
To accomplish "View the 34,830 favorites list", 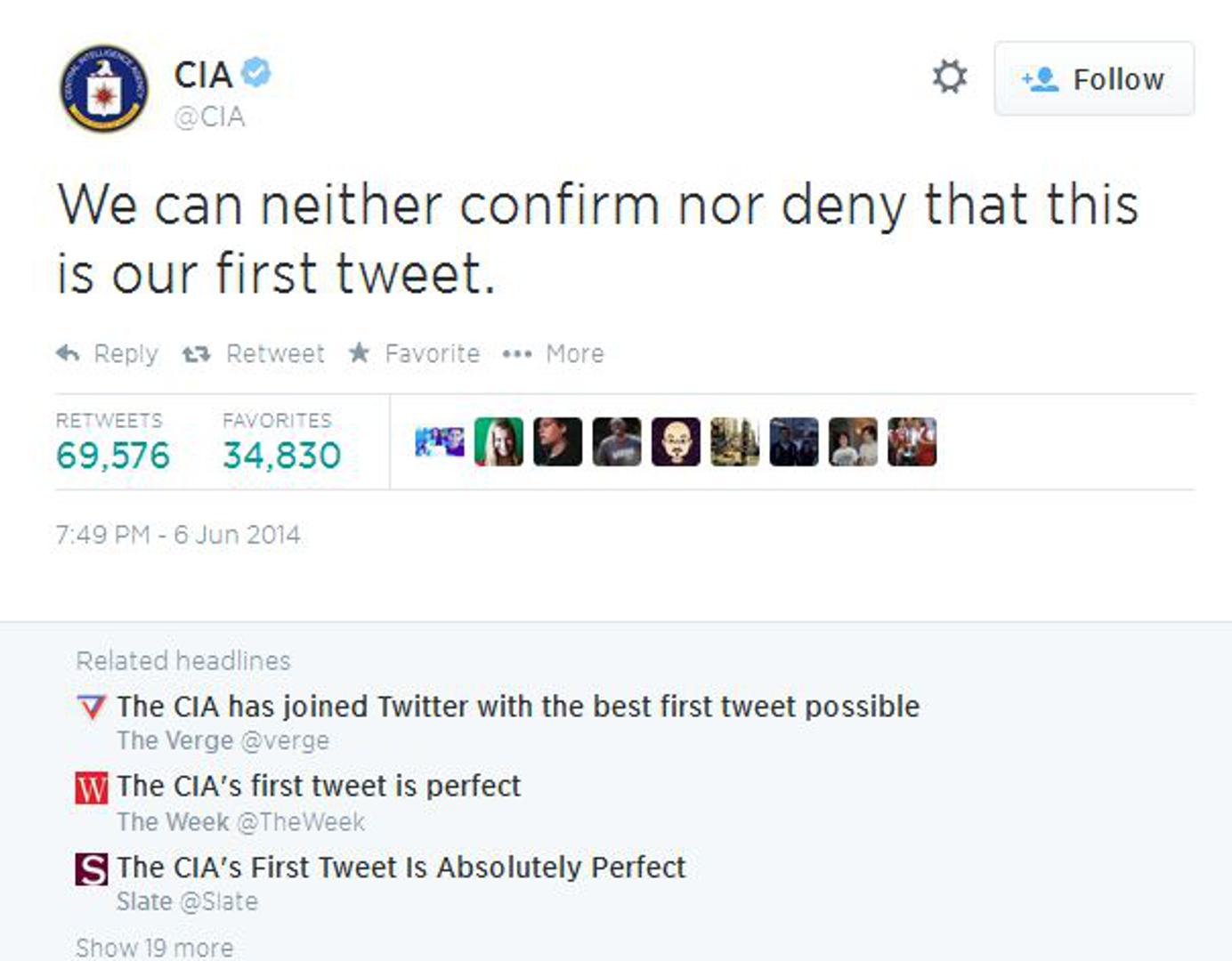I will pos(281,455).
